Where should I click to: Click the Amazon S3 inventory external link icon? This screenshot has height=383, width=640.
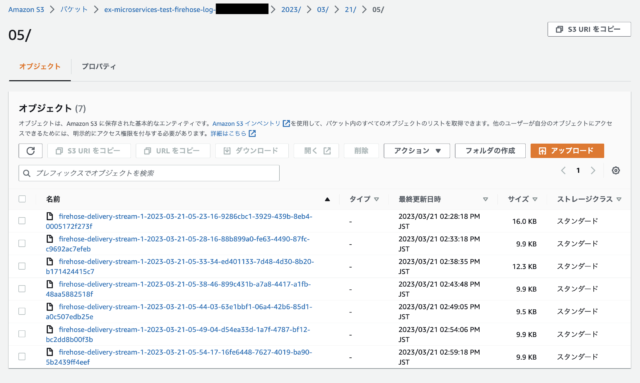[x=286, y=123]
